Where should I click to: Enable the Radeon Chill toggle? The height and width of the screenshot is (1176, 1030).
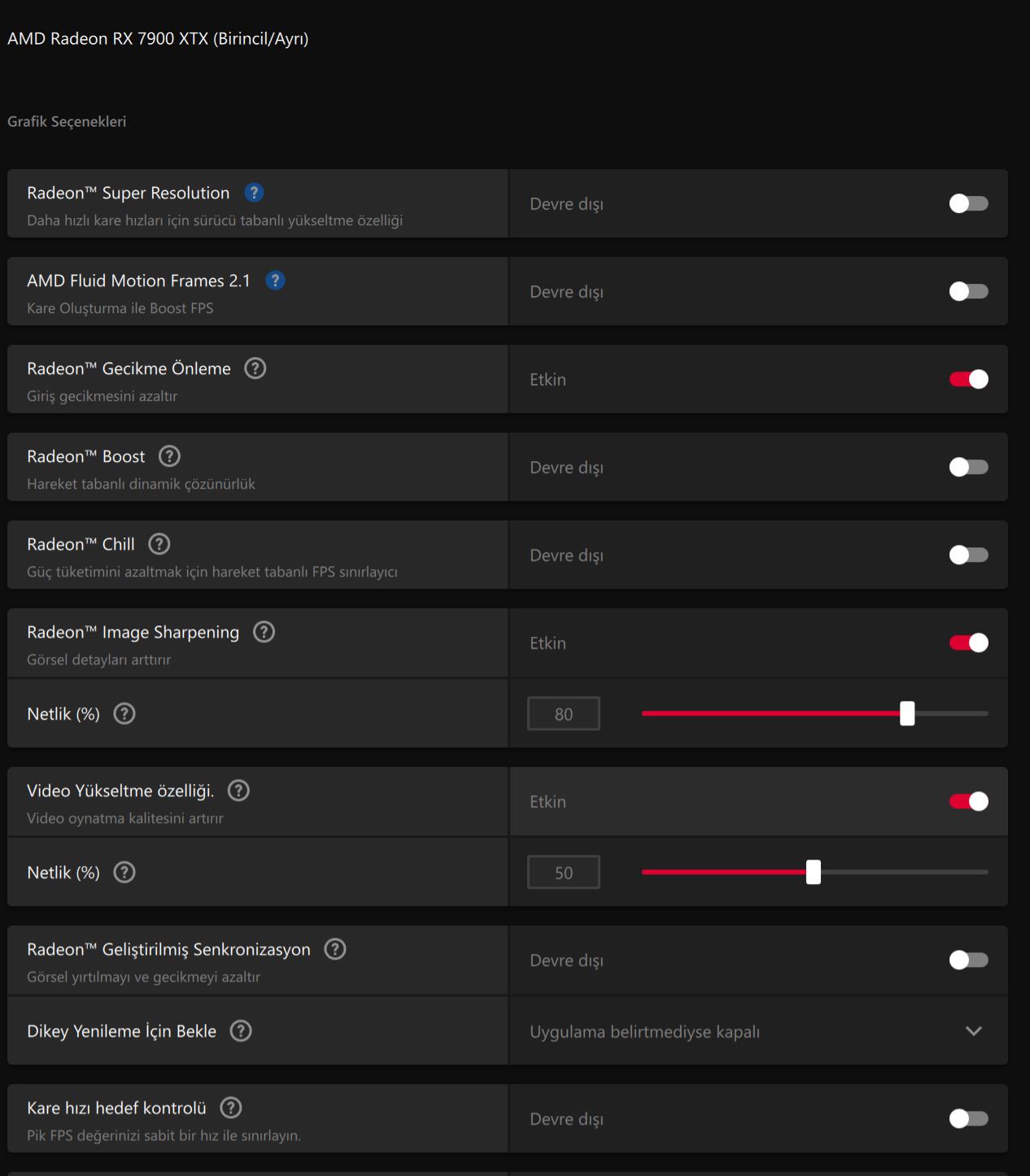(968, 555)
